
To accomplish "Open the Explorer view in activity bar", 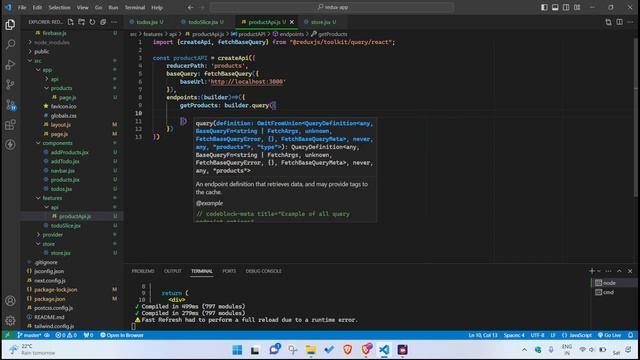I will [10, 25].
